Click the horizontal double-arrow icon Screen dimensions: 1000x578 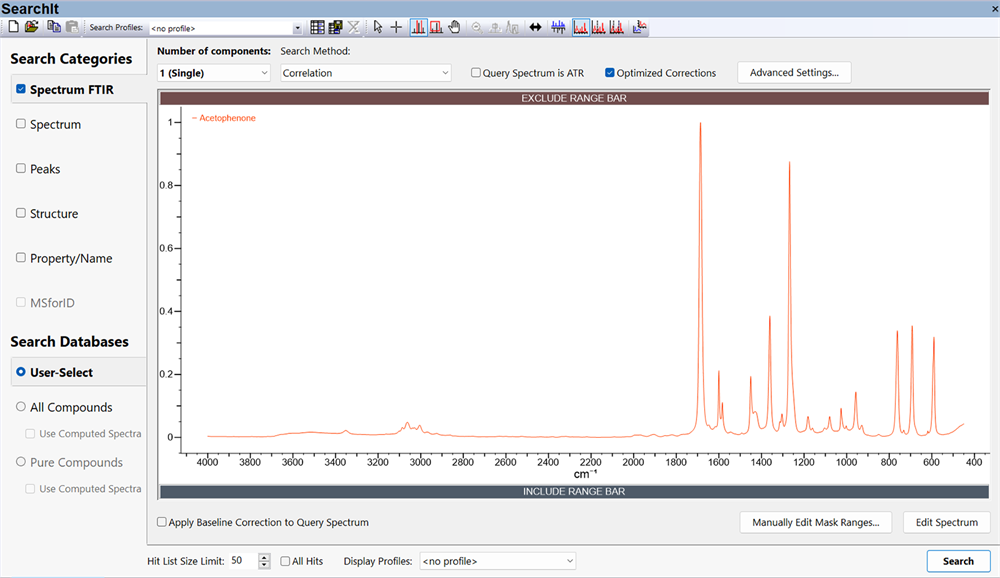tap(535, 27)
